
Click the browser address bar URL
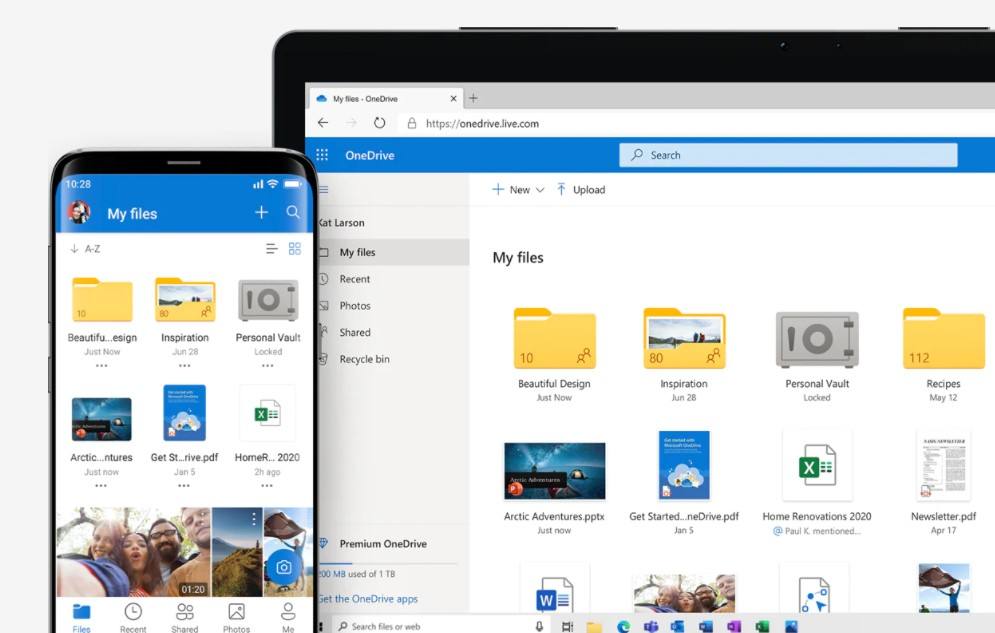point(482,124)
